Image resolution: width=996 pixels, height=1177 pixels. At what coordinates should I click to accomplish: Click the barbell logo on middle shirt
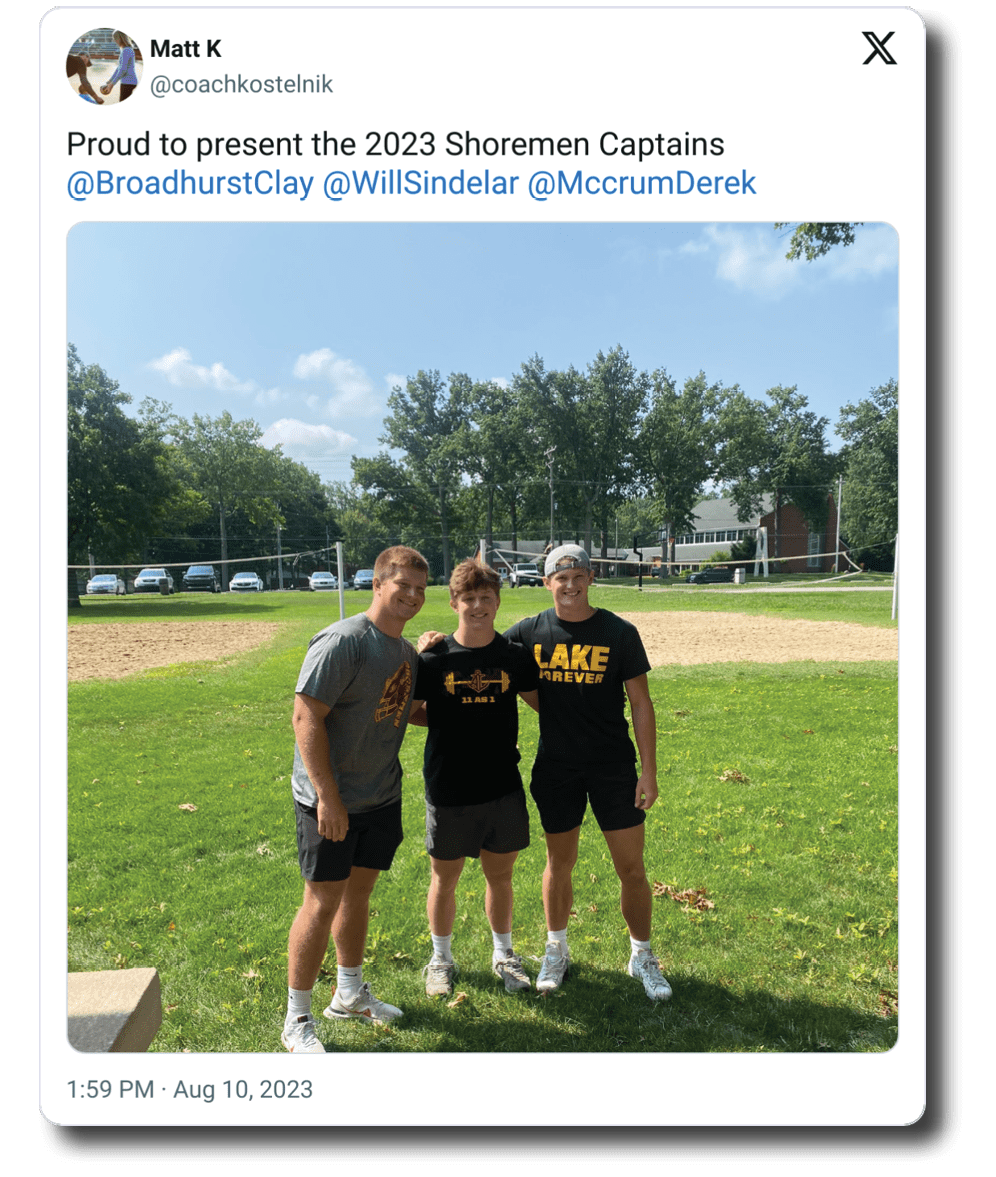[x=477, y=683]
